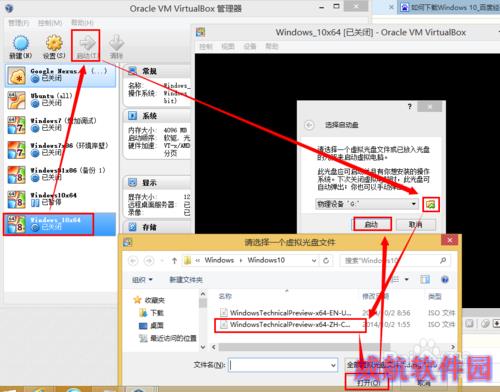
Task: Click the 搜索 Windows10 search field
Action: (x=395, y=260)
